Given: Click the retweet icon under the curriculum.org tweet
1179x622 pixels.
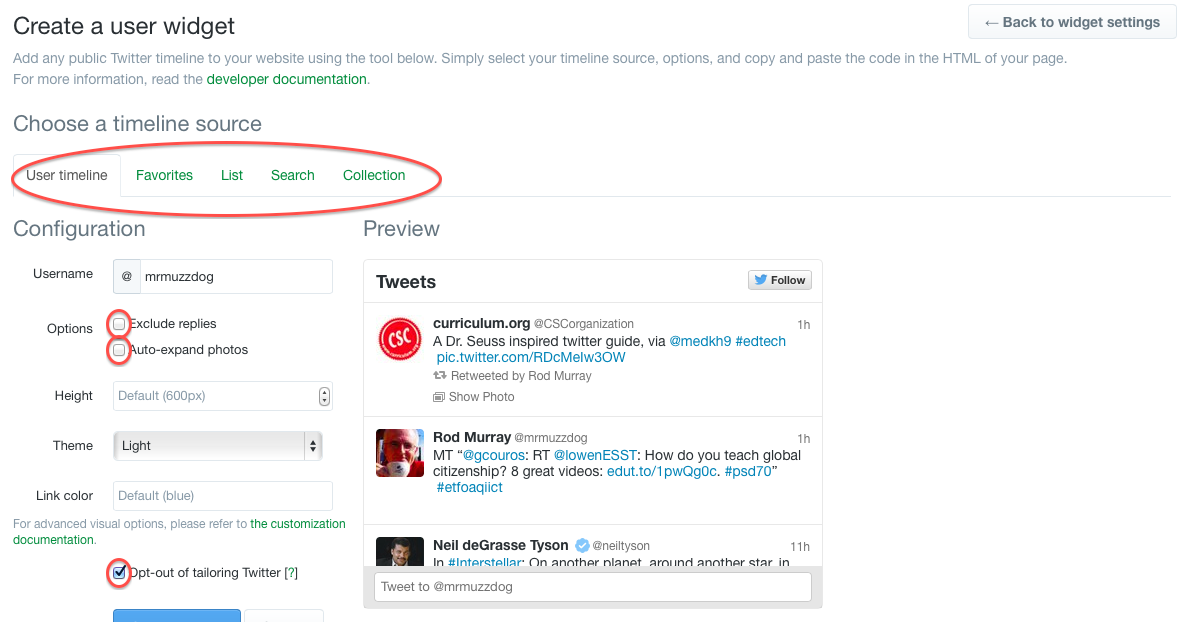Looking at the screenshot, I should [439, 376].
